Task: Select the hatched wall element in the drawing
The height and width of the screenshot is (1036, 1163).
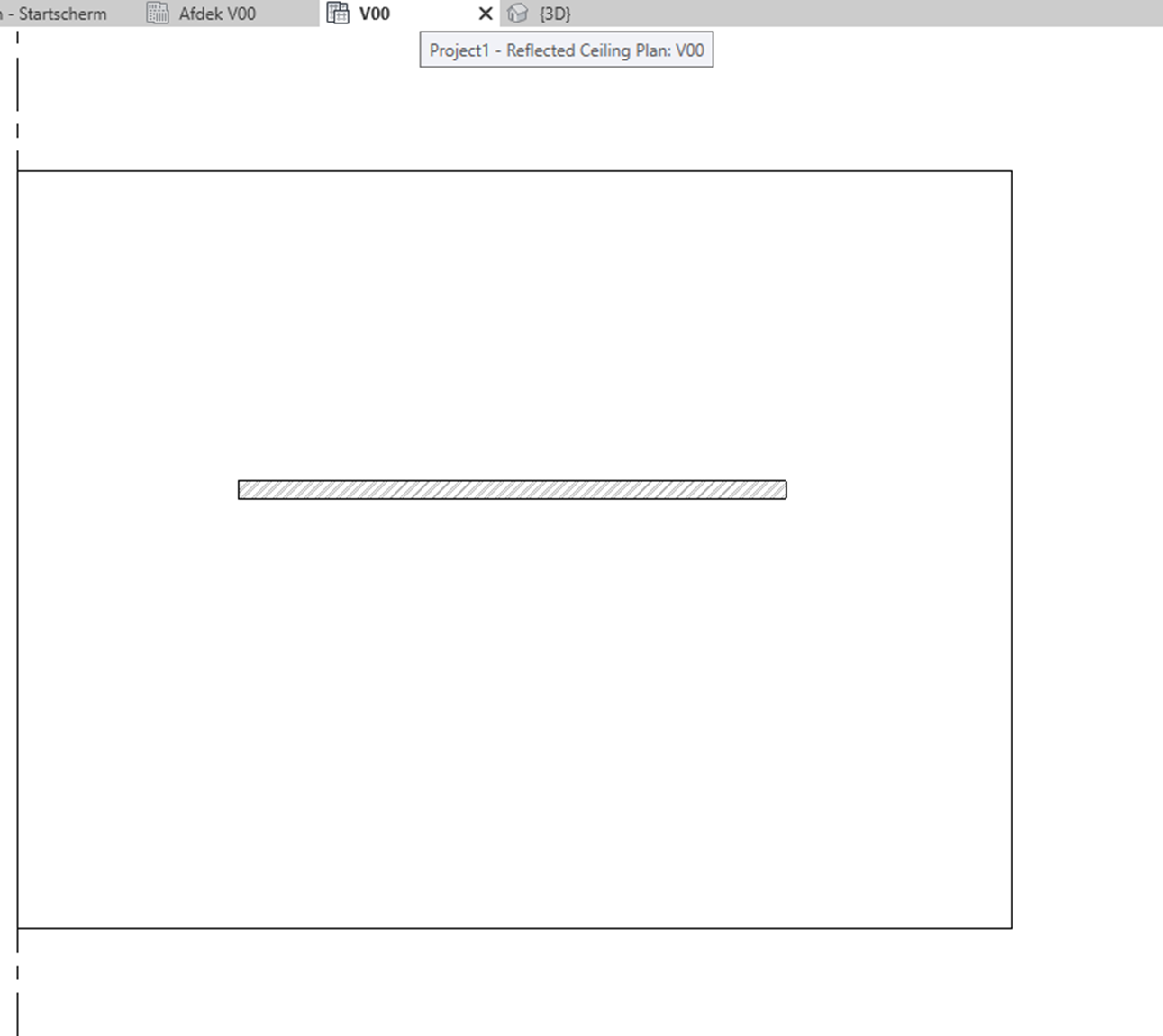Action: 513,489
